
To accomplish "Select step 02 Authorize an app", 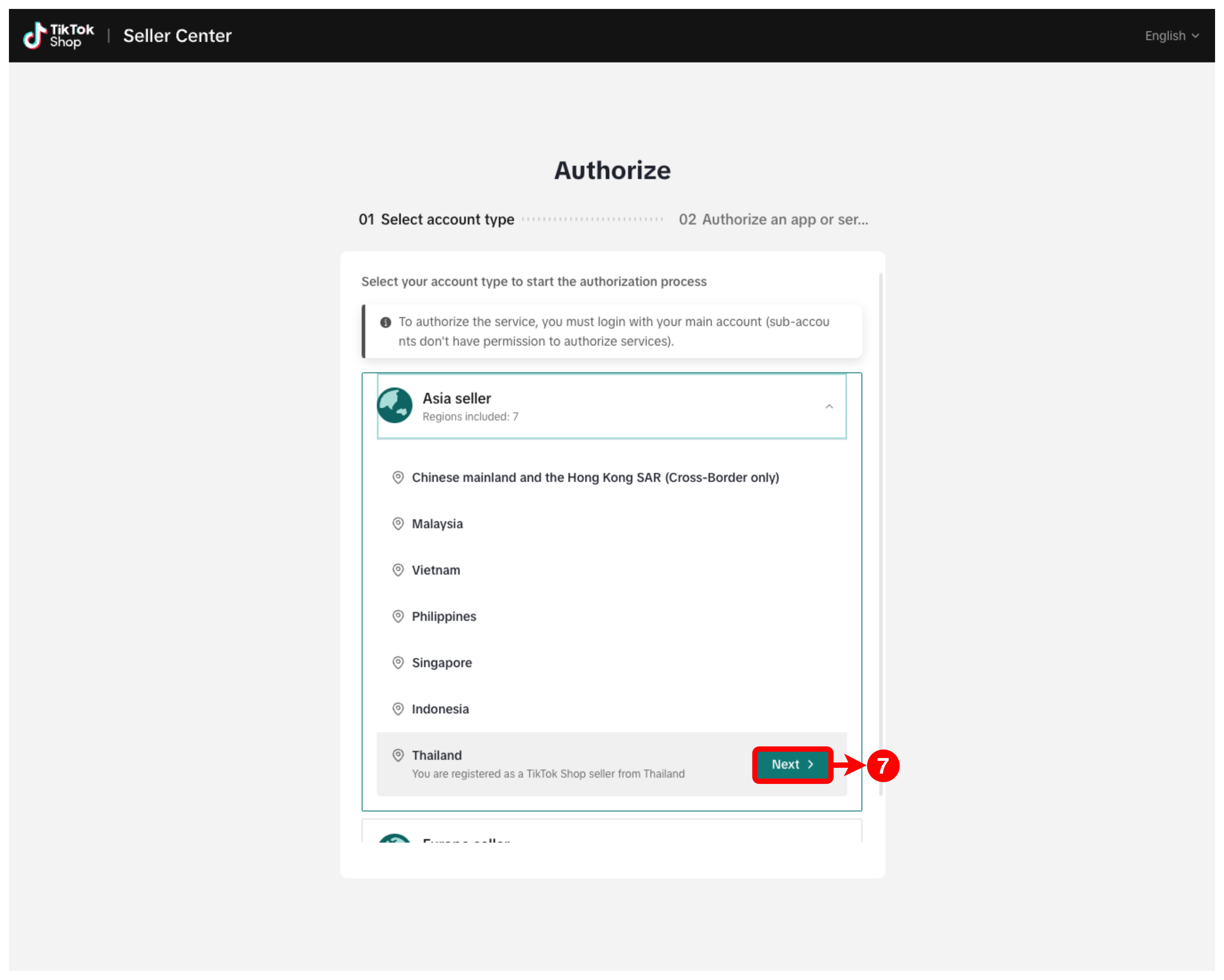I will click(x=773, y=219).
